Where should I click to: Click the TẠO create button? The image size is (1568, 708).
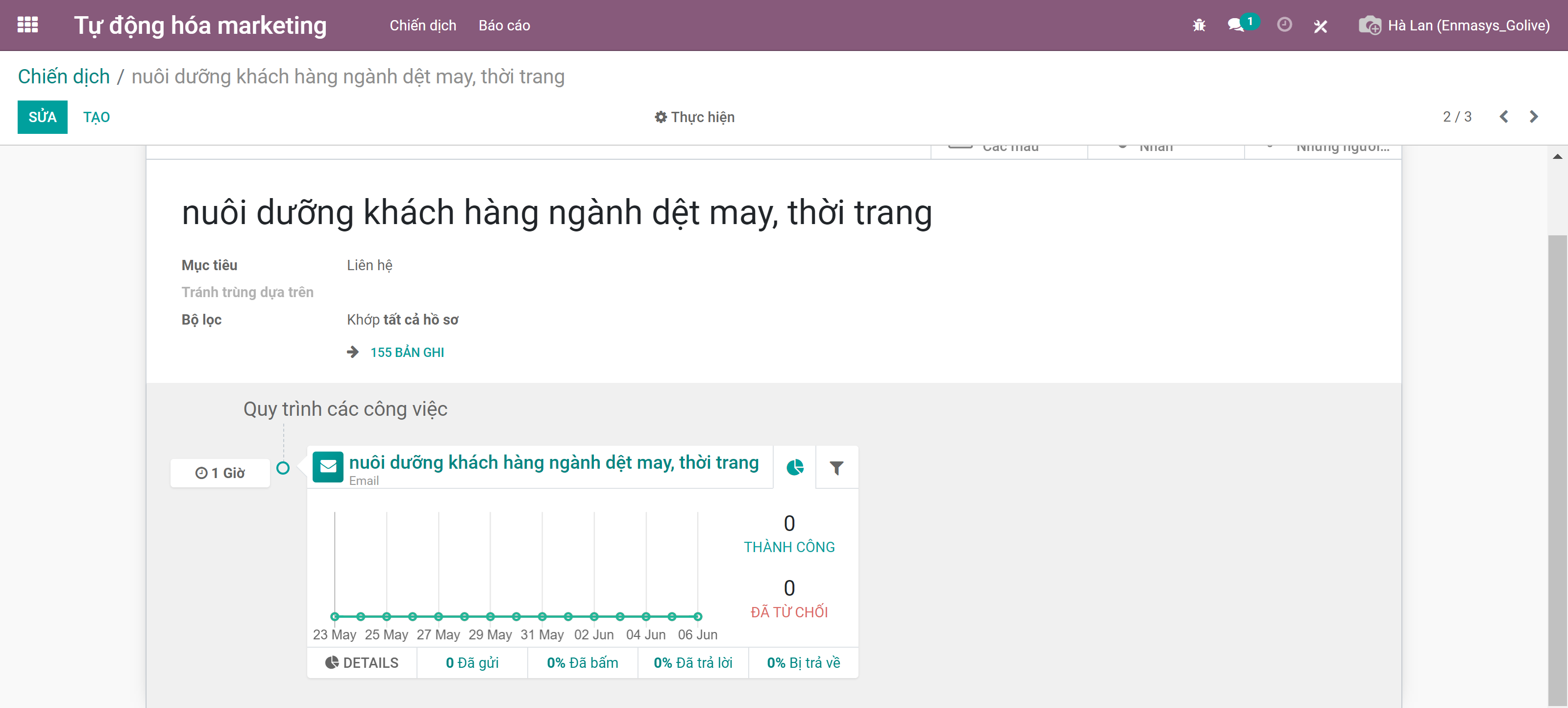tap(96, 117)
